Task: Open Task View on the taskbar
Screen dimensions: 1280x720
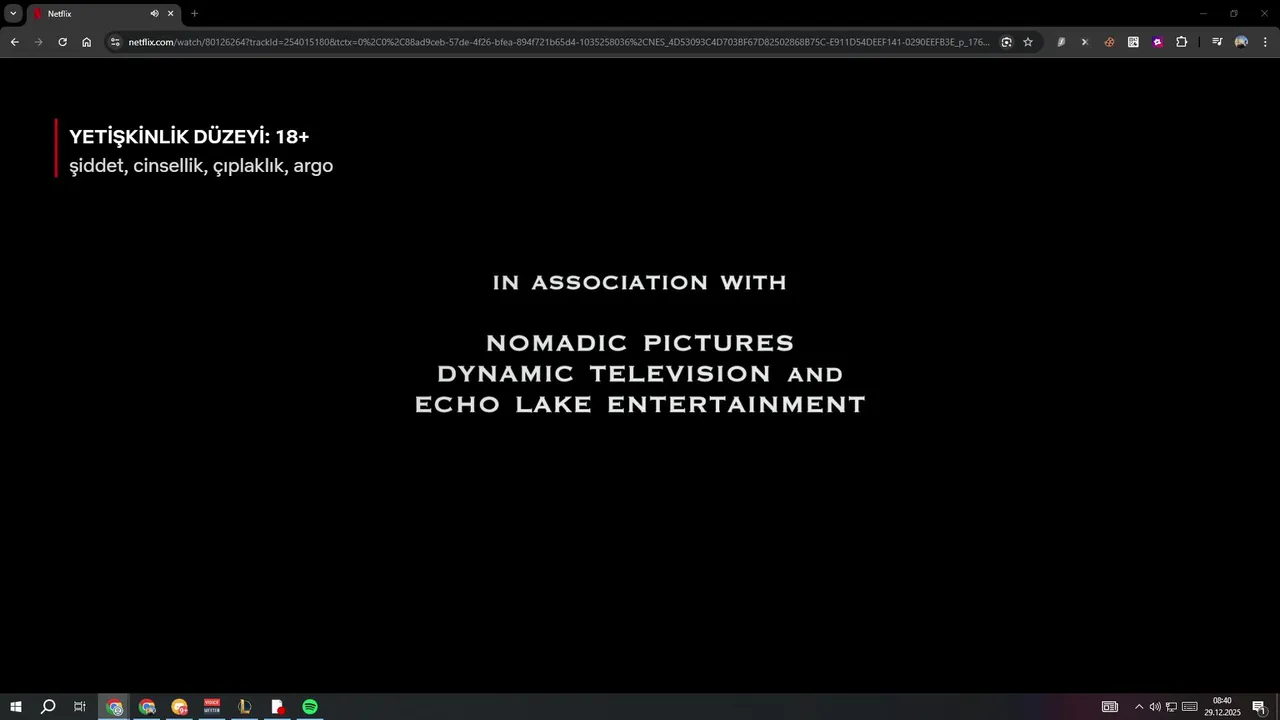Action: coord(80,707)
